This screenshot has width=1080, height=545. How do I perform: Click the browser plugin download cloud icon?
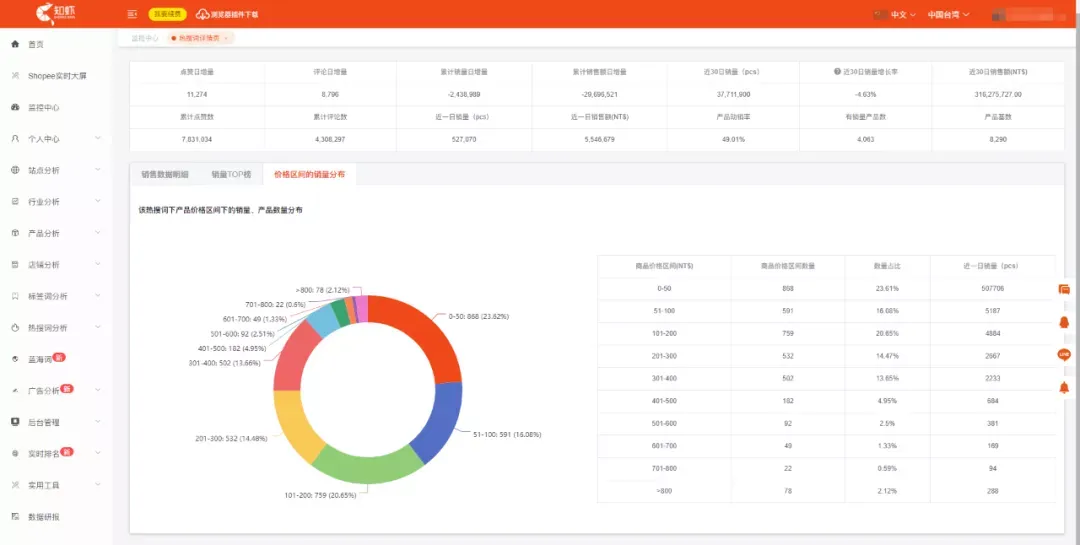click(202, 14)
